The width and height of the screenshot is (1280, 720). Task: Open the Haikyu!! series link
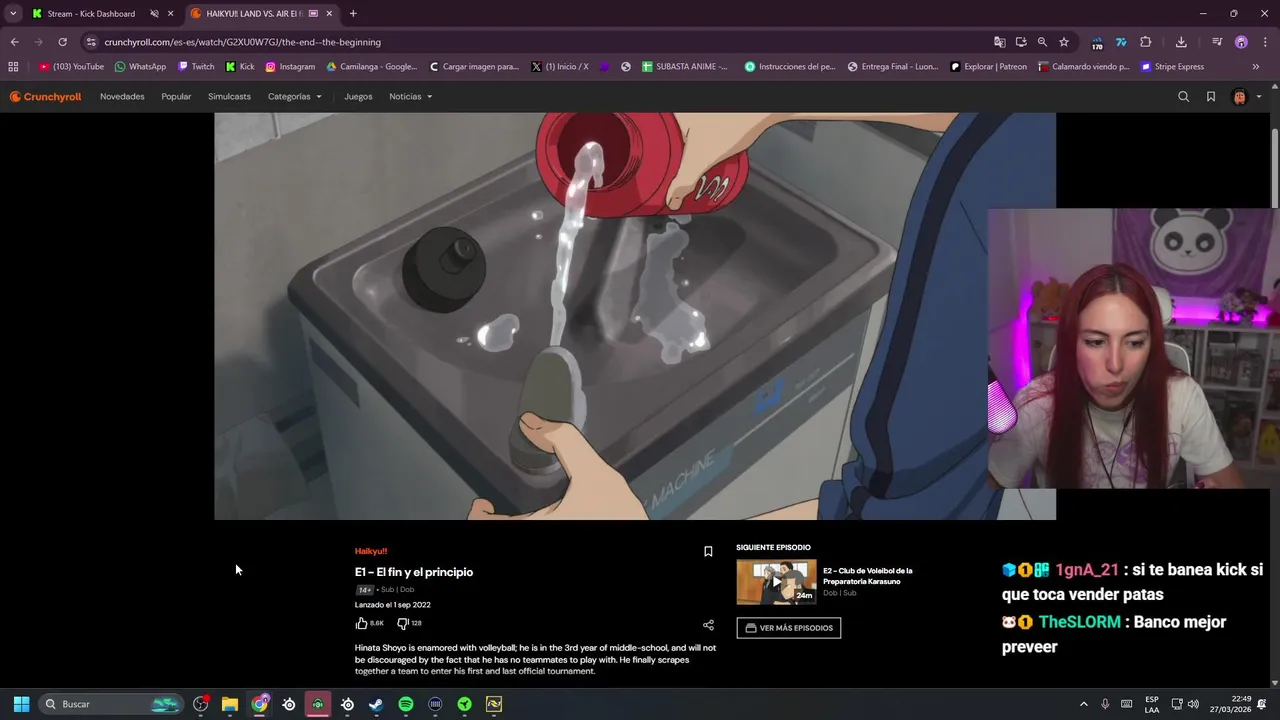click(x=371, y=551)
